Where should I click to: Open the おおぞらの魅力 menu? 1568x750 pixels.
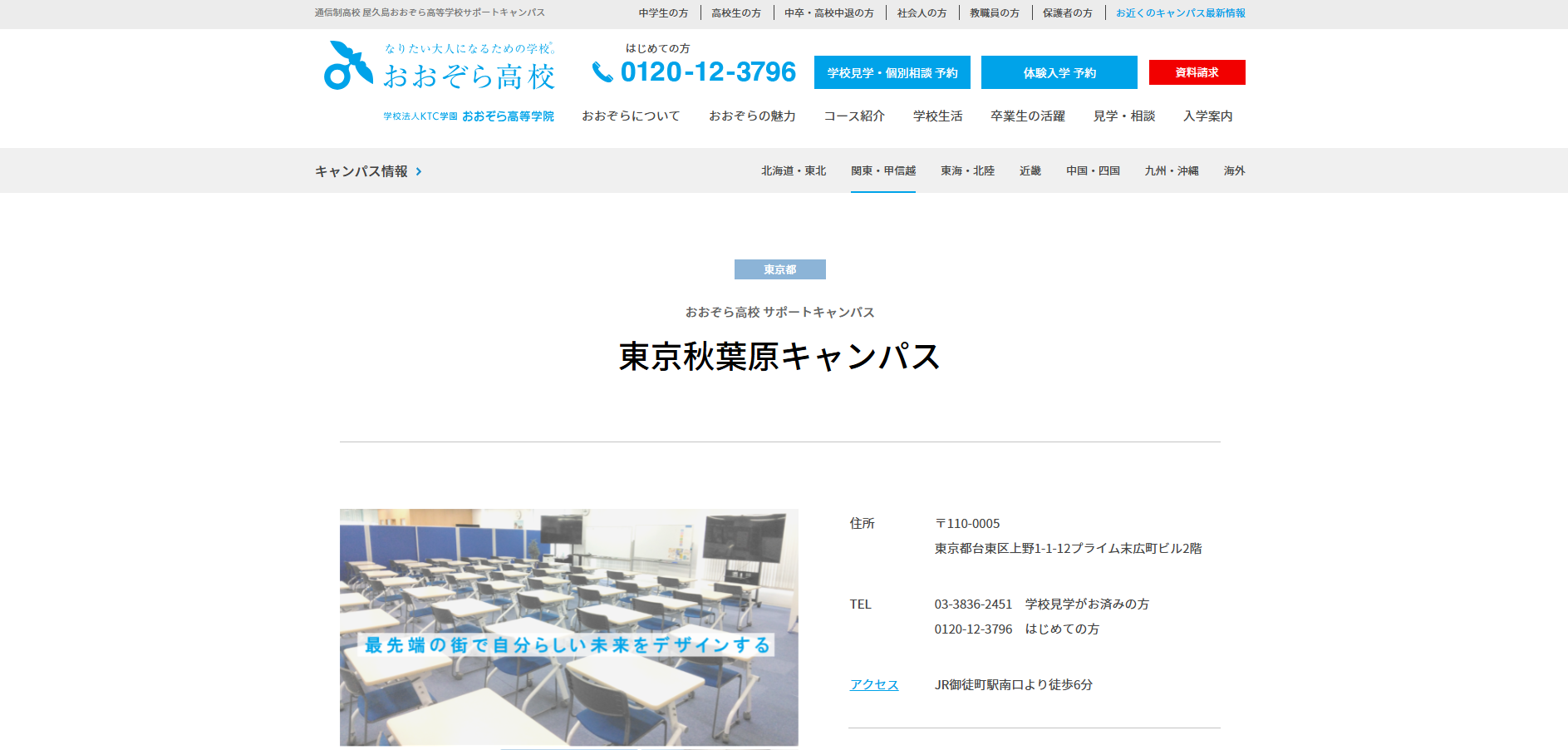click(752, 116)
